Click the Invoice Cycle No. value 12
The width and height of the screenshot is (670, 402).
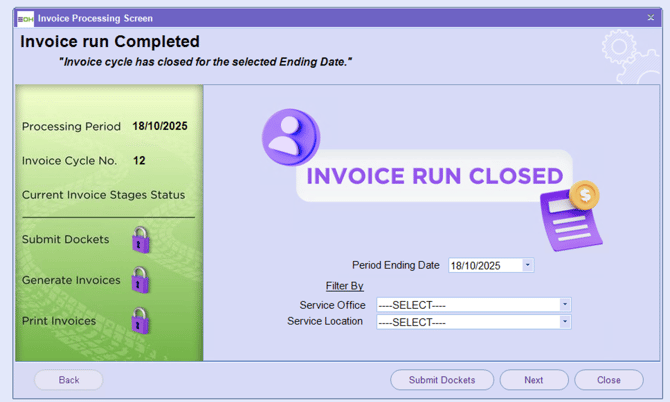pyautogui.click(x=139, y=160)
